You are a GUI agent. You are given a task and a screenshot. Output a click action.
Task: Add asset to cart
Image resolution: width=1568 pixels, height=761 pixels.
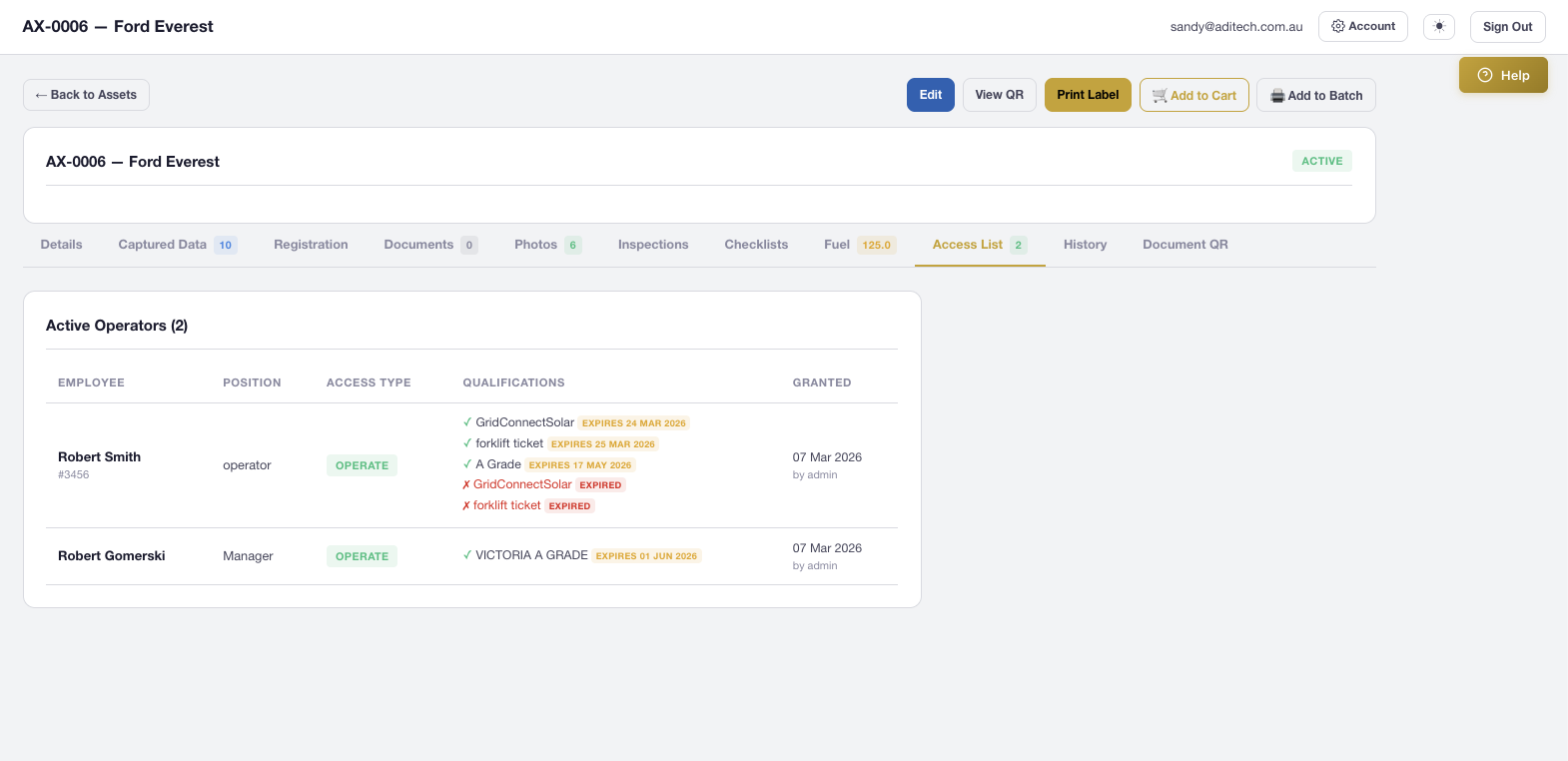click(1194, 95)
